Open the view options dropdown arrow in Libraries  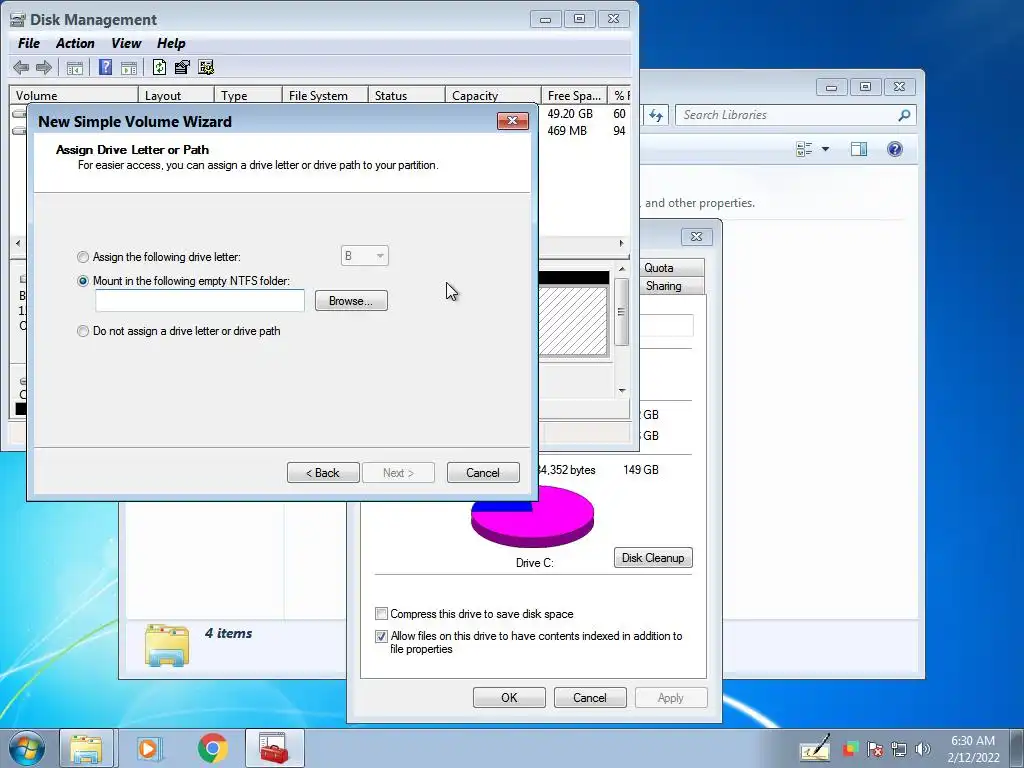pyautogui.click(x=825, y=150)
